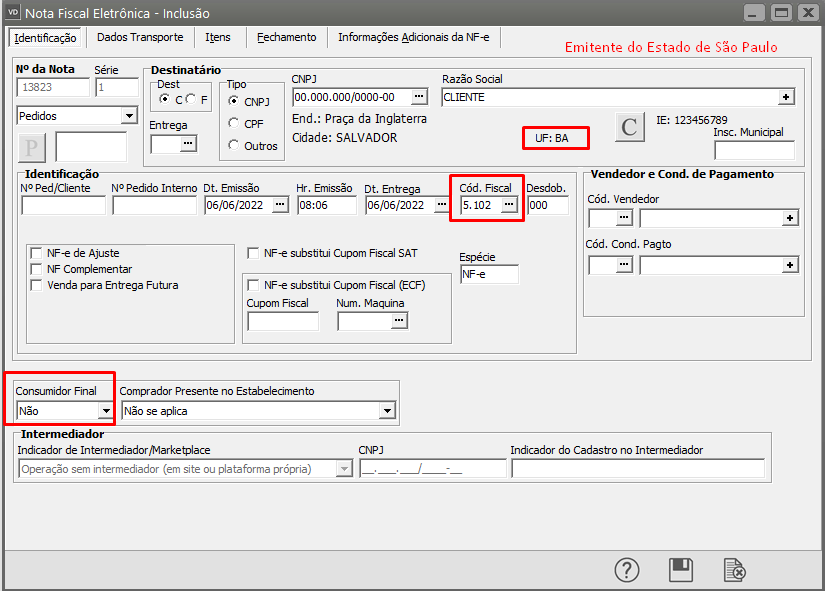The width and height of the screenshot is (825, 591).
Task: Select the CPF radio option
Action: 234,123
